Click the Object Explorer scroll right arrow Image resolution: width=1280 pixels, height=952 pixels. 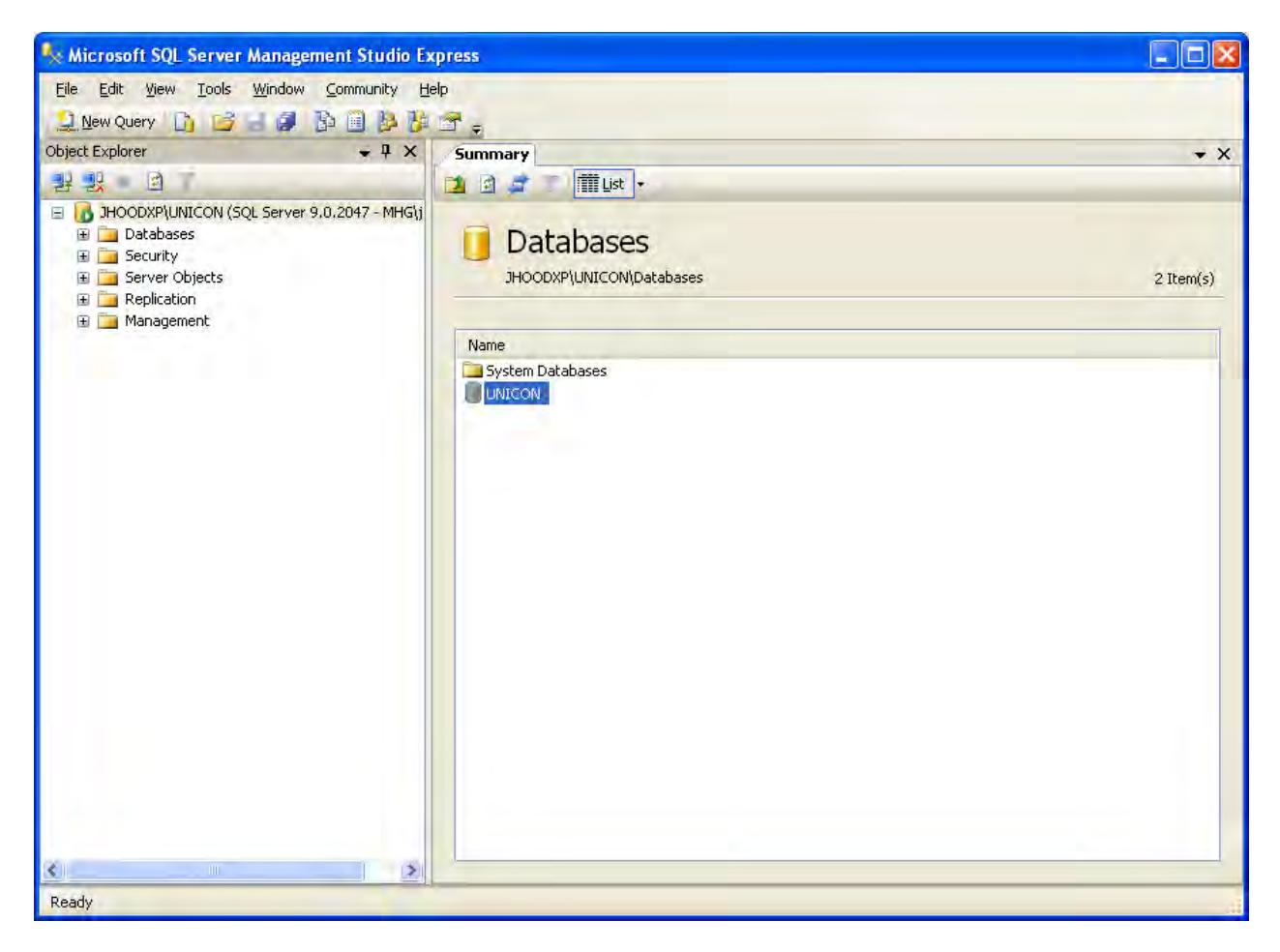[x=411, y=871]
